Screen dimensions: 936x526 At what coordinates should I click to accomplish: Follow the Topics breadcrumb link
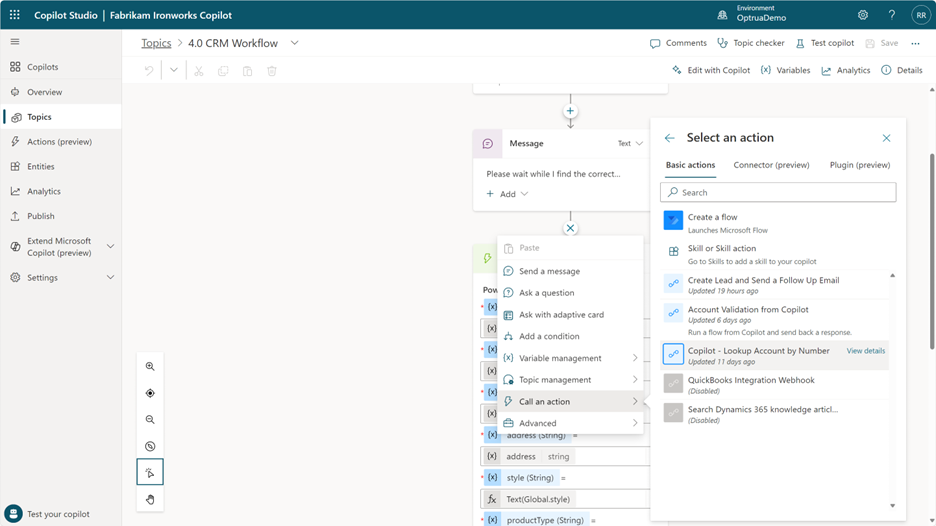coord(156,43)
